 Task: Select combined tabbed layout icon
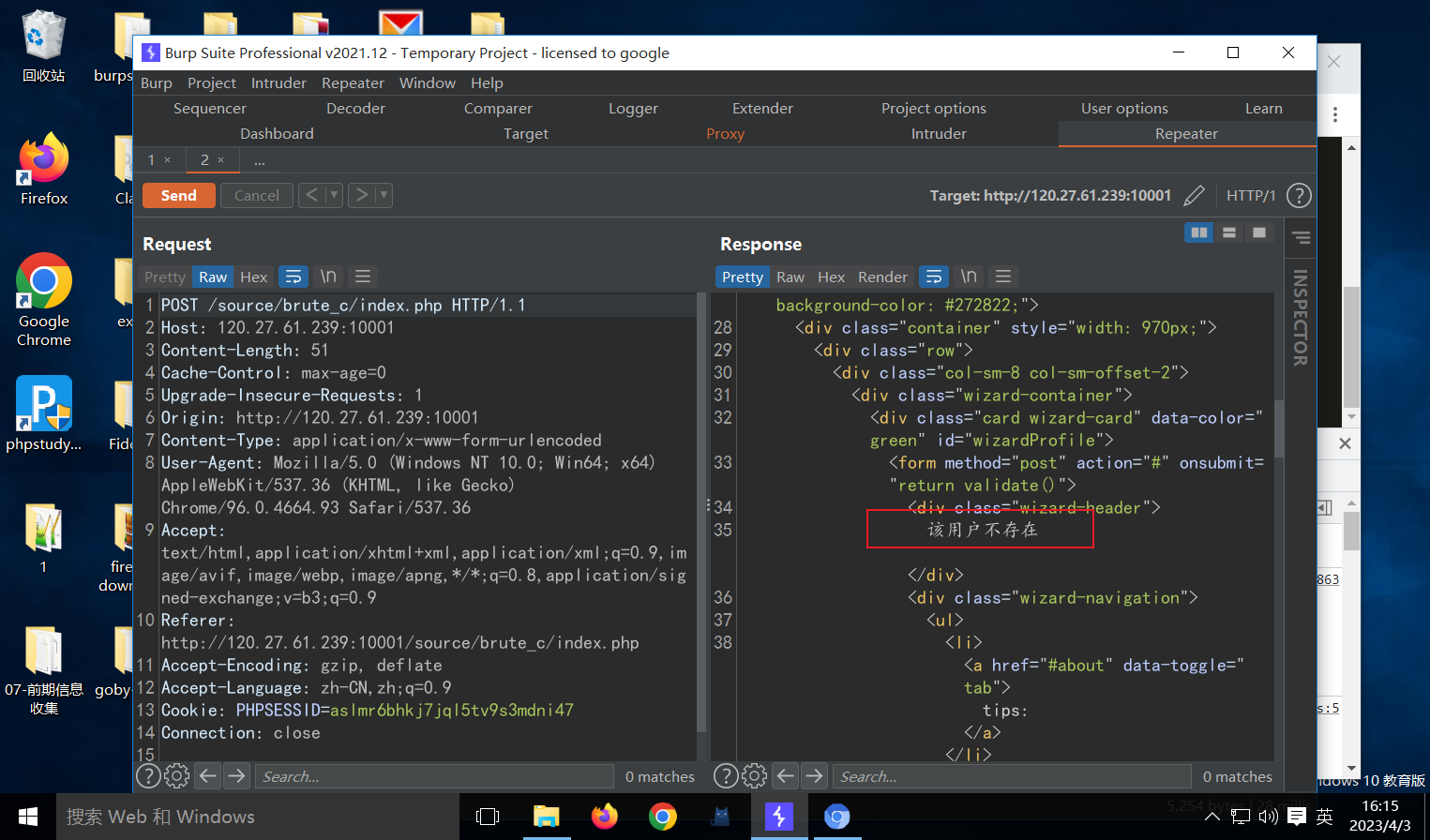(1259, 232)
